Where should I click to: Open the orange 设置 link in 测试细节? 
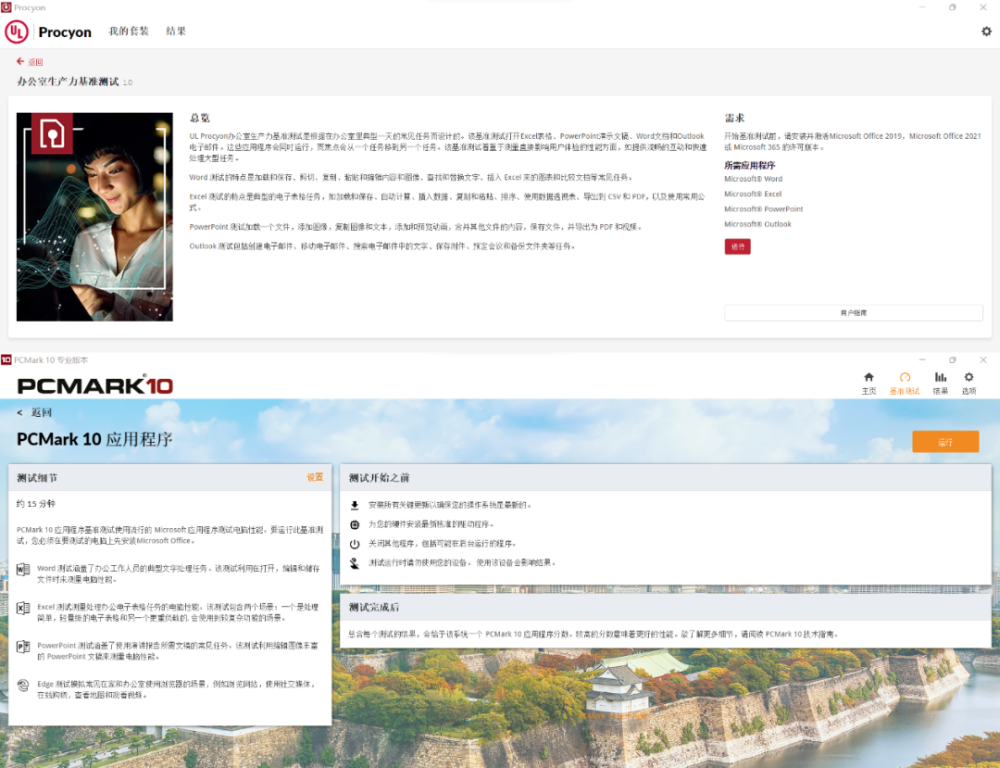pyautogui.click(x=315, y=477)
